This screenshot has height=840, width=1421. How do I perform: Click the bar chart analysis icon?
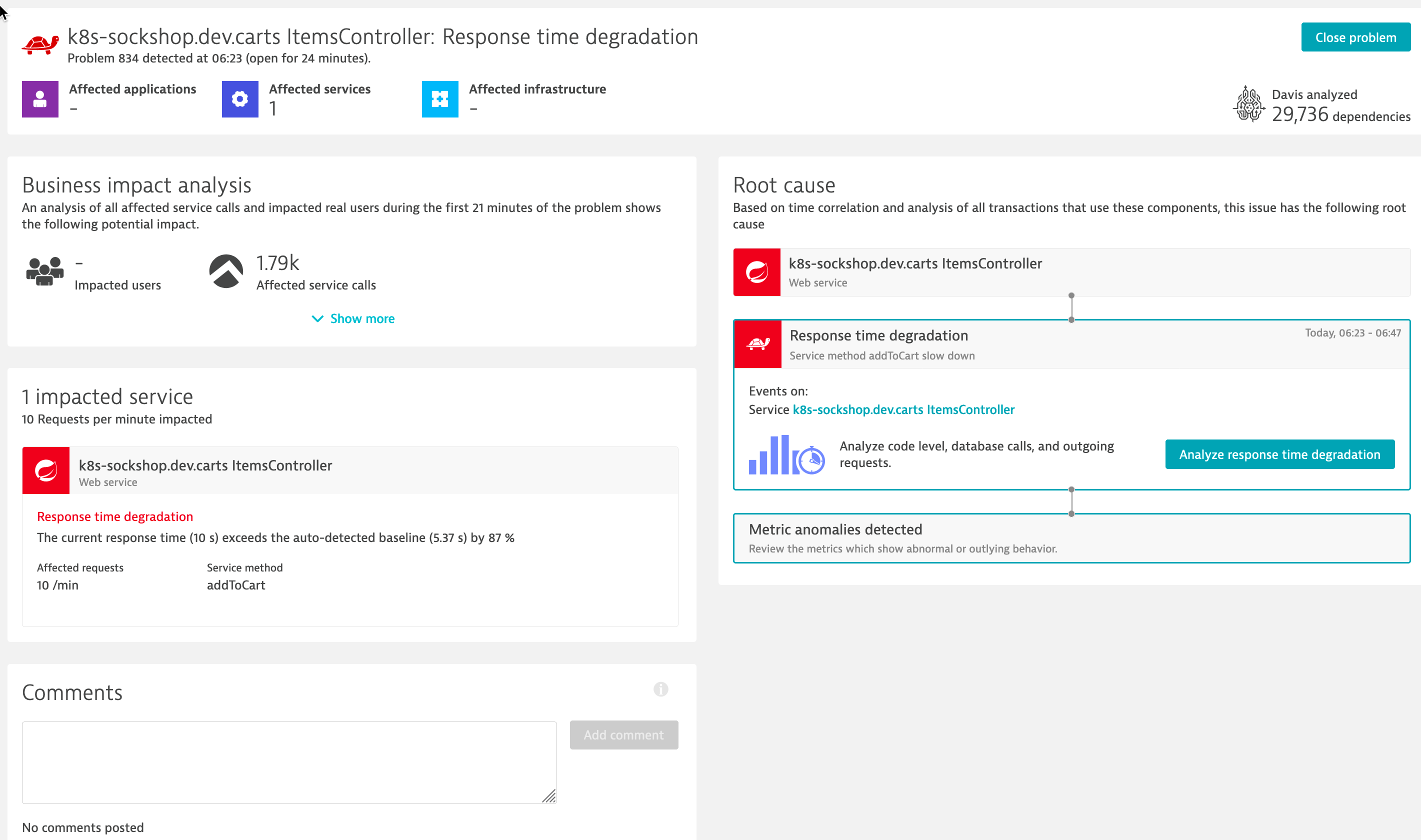click(x=786, y=454)
